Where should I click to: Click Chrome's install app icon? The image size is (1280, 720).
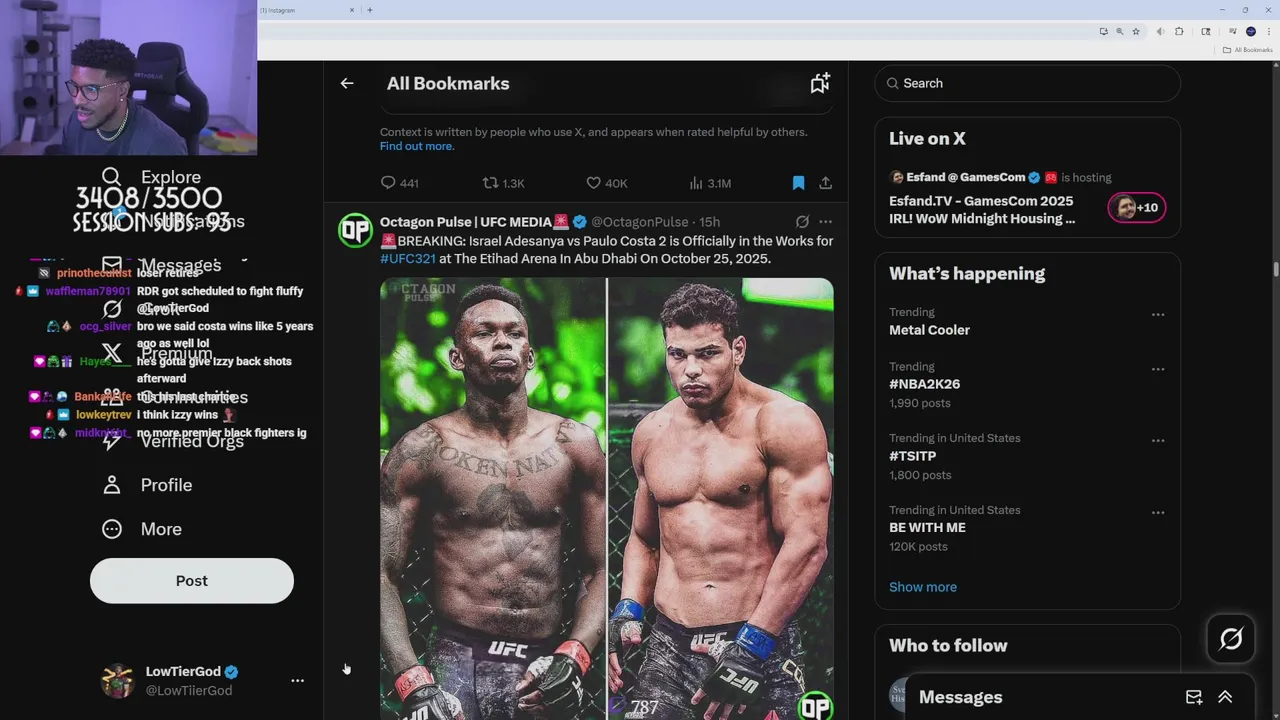click(x=1103, y=32)
